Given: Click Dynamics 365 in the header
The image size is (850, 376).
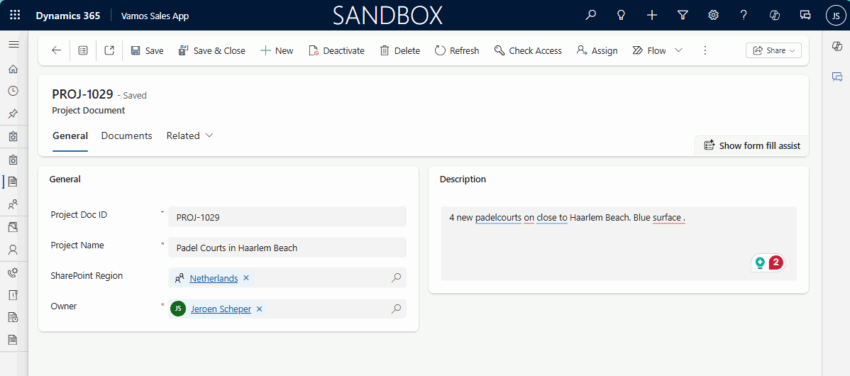Looking at the screenshot, I should pos(68,16).
